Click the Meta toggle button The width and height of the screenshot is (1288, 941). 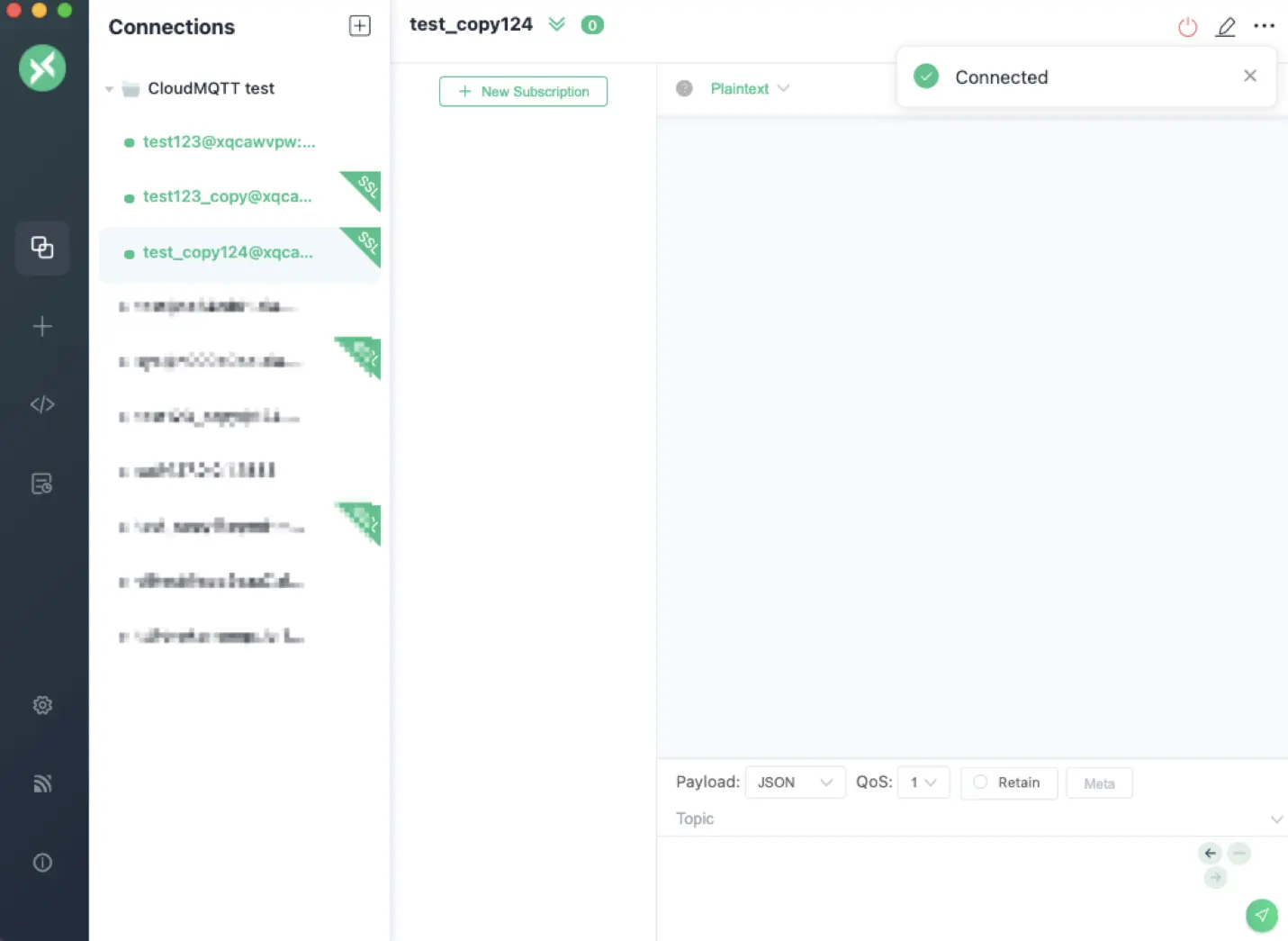pyautogui.click(x=1099, y=783)
